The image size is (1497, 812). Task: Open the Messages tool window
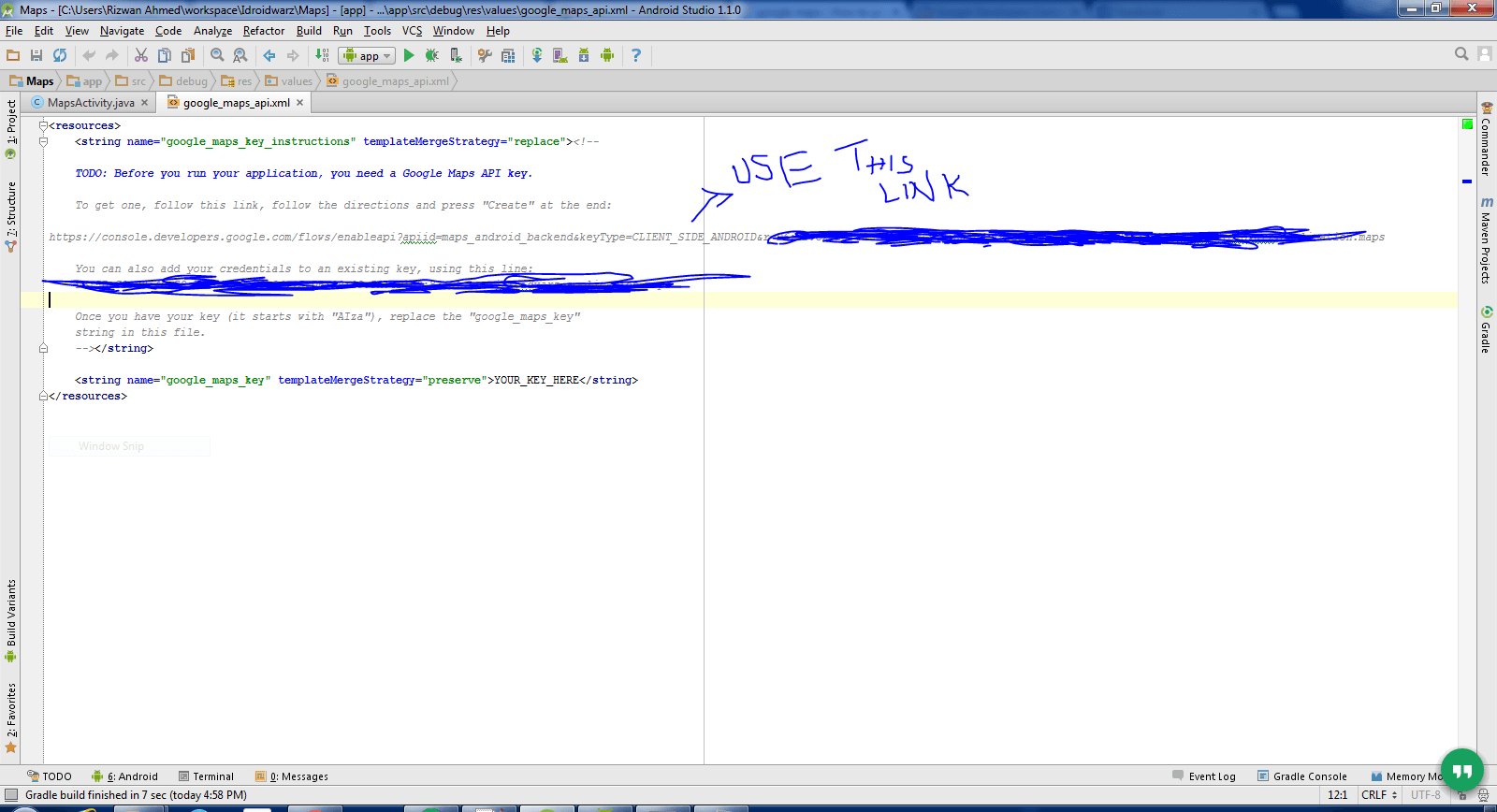(291, 776)
